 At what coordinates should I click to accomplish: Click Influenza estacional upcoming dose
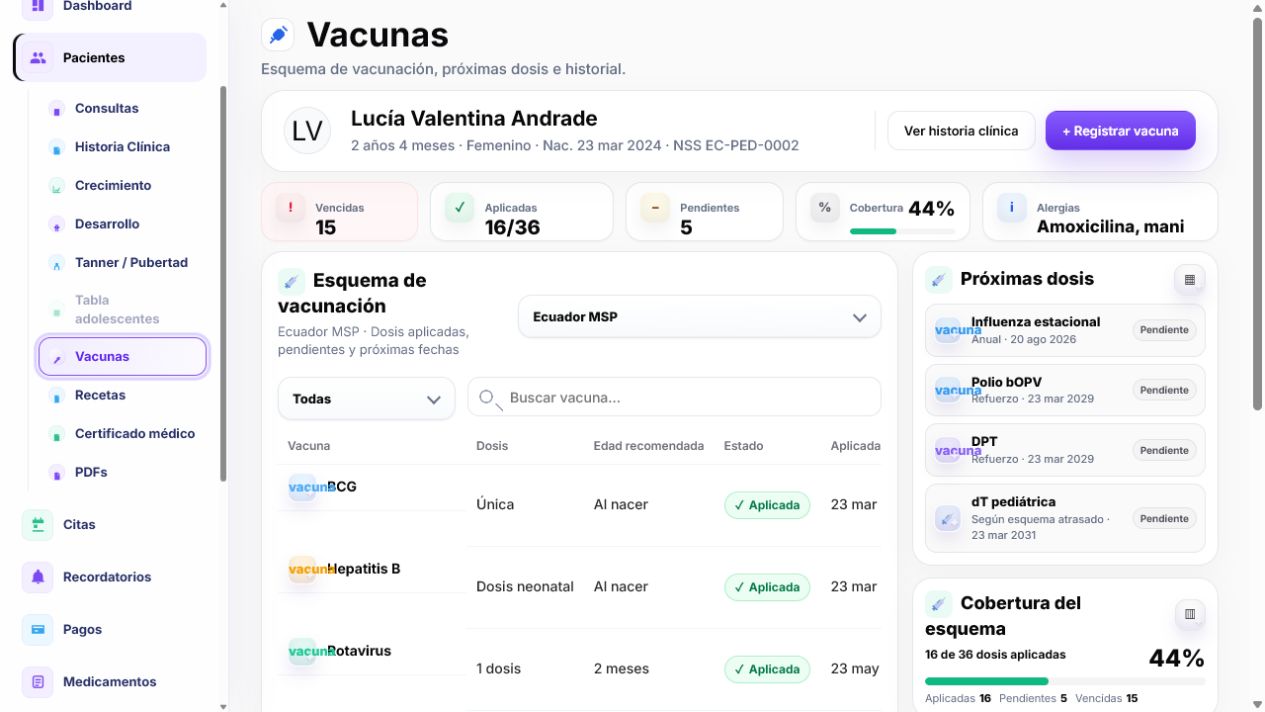(1065, 330)
